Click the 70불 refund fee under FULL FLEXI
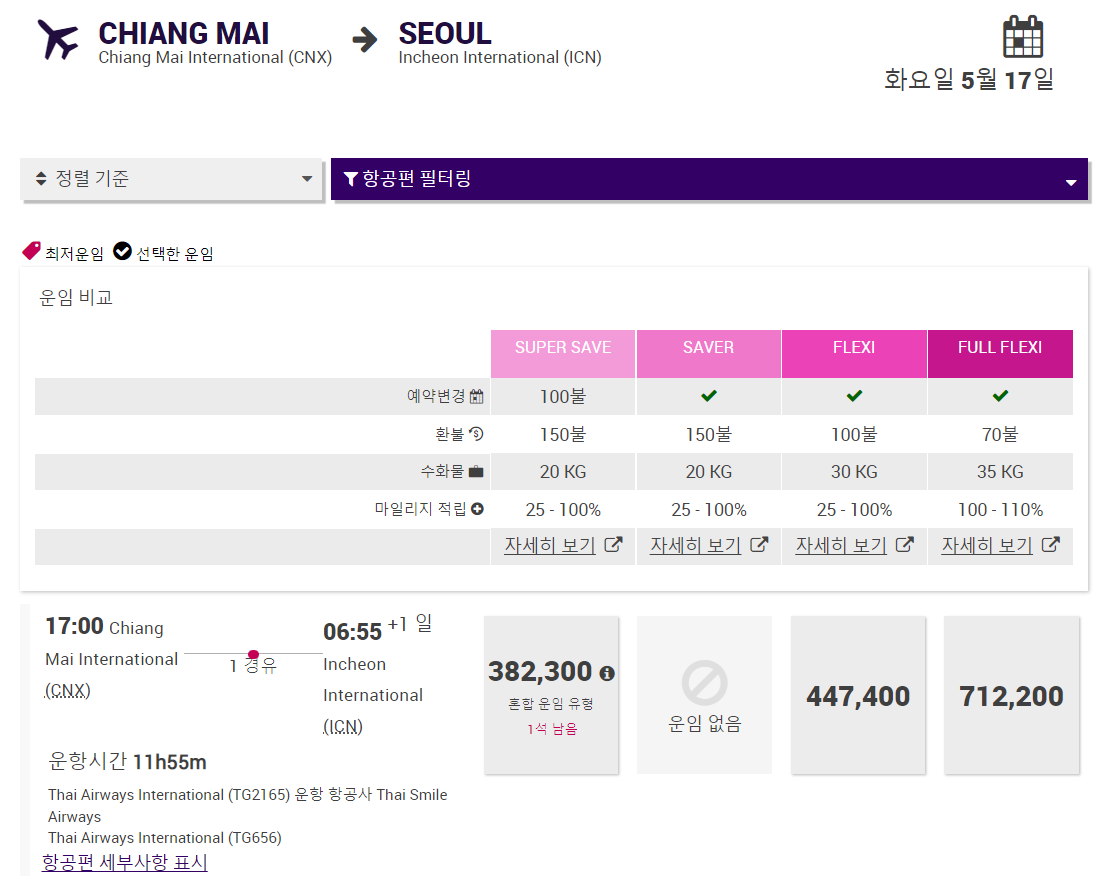The height and width of the screenshot is (876, 1096). click(x=1000, y=434)
